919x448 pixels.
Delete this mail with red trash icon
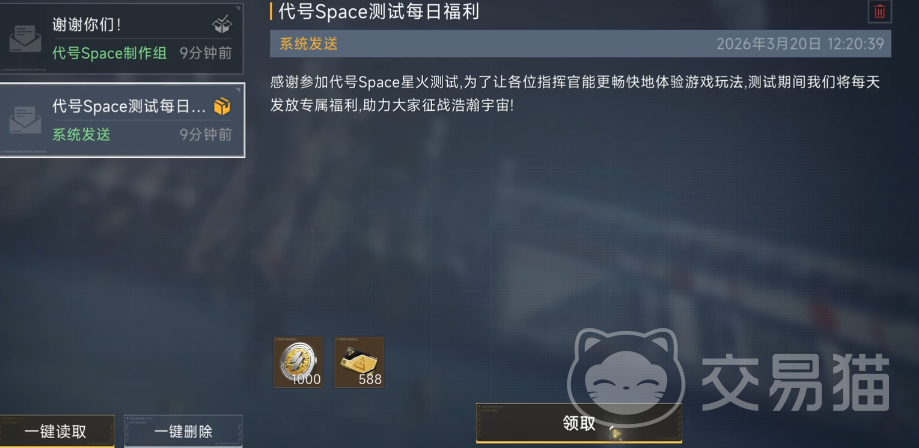coord(879,11)
